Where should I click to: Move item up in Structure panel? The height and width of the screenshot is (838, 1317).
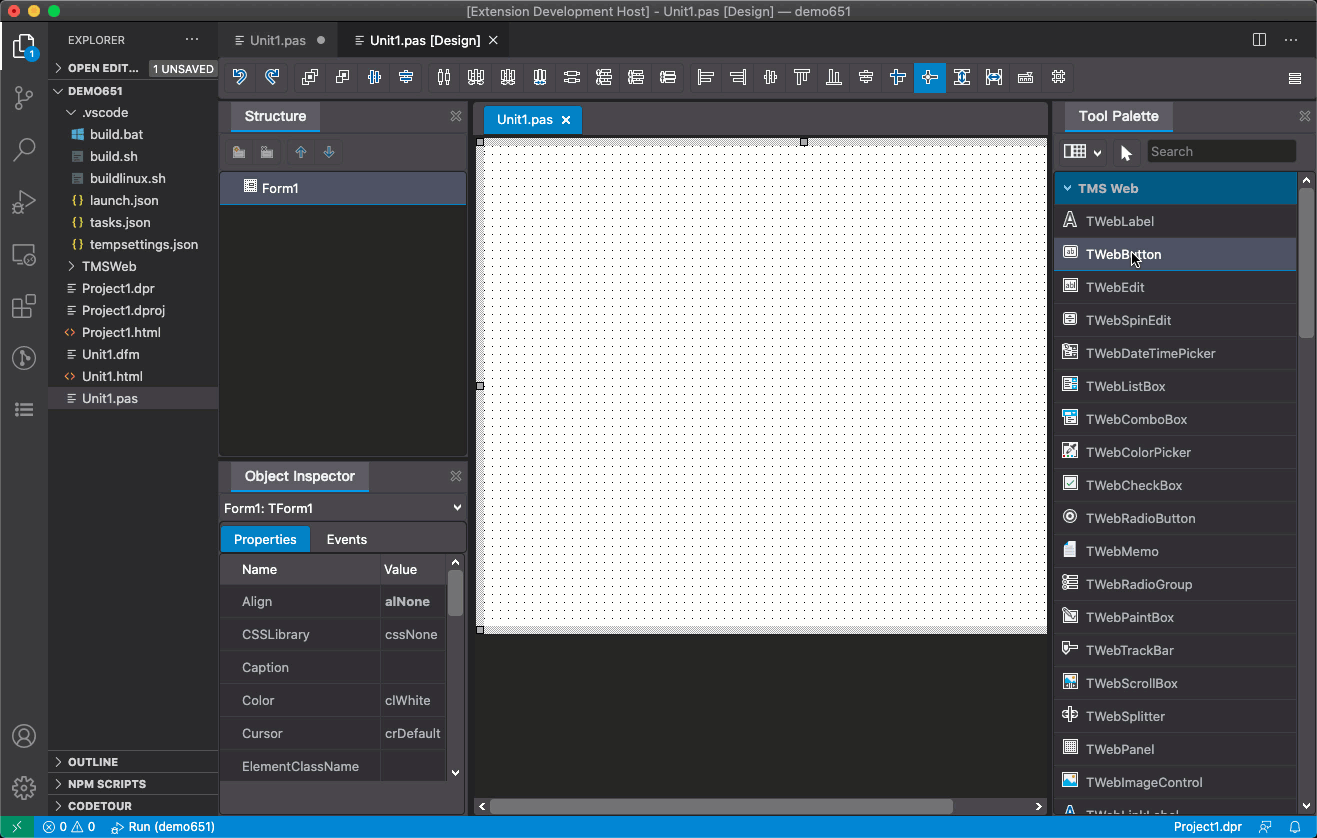(300, 152)
